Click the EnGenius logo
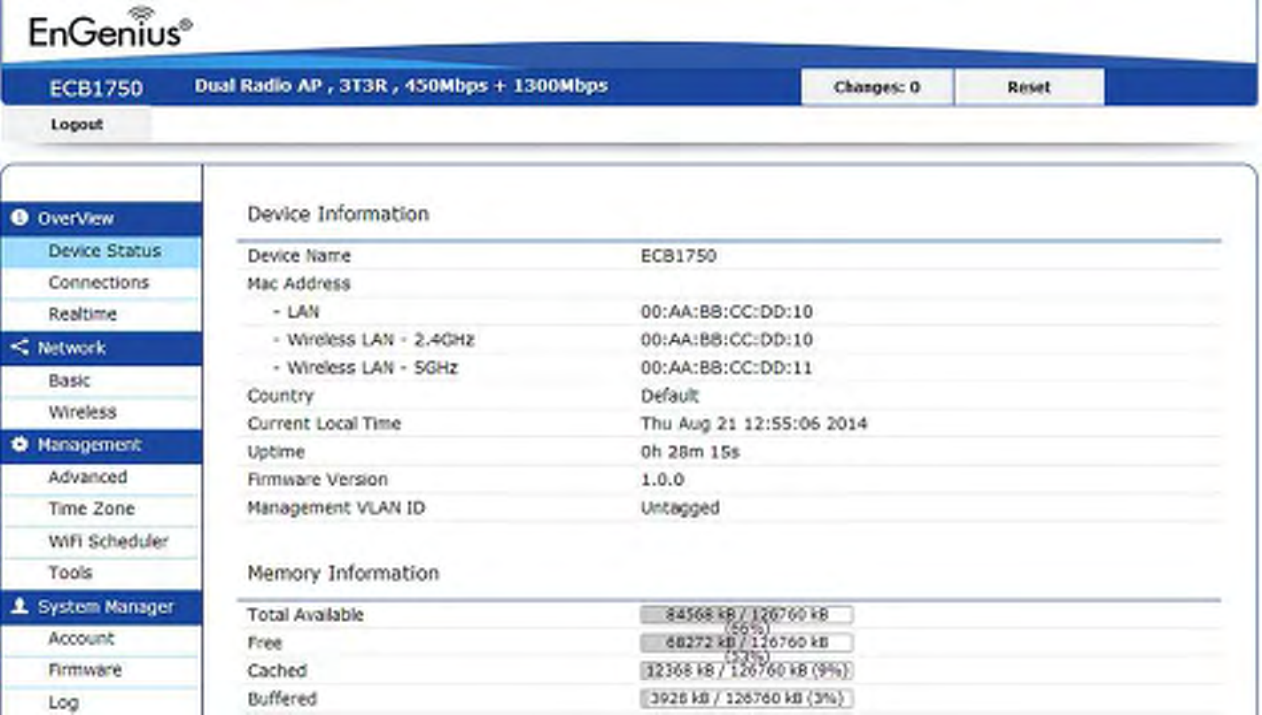 click(x=110, y=28)
